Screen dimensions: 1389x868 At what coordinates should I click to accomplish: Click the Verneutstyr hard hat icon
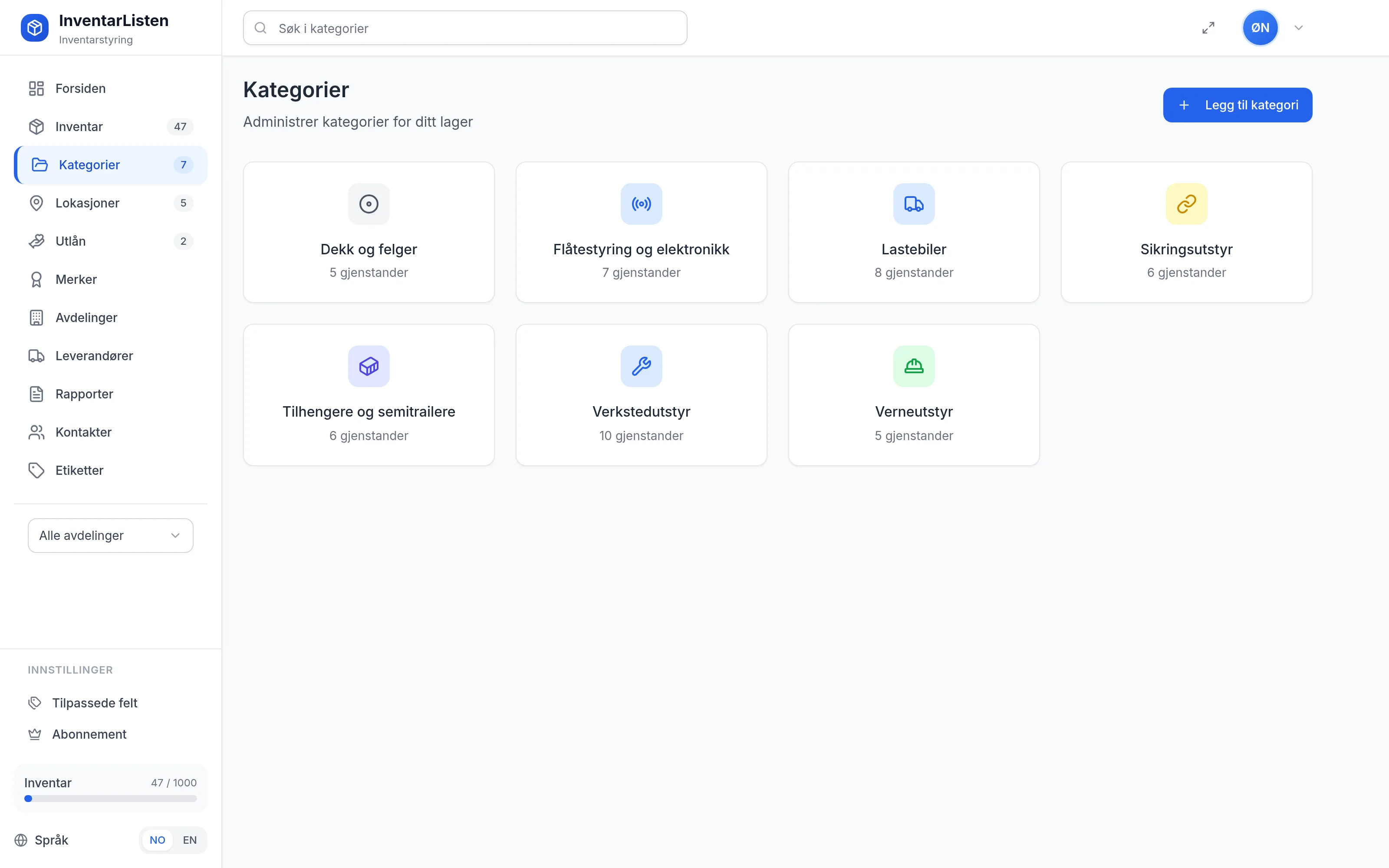[914, 366]
